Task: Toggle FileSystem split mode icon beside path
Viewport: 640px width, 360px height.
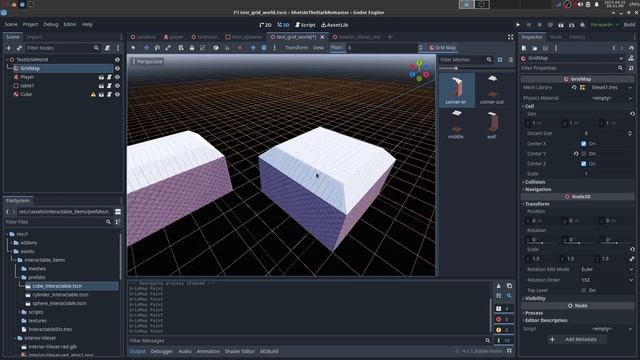Action: [118, 212]
